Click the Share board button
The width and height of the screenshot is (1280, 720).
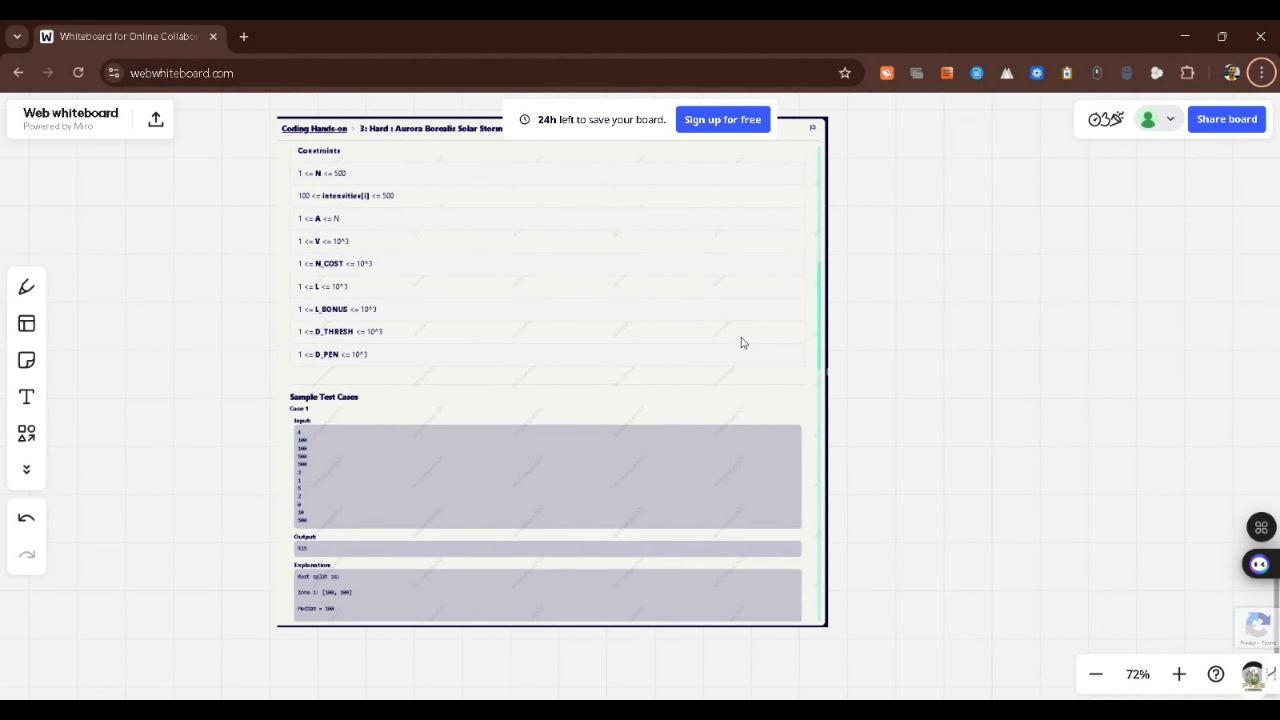(x=1226, y=119)
